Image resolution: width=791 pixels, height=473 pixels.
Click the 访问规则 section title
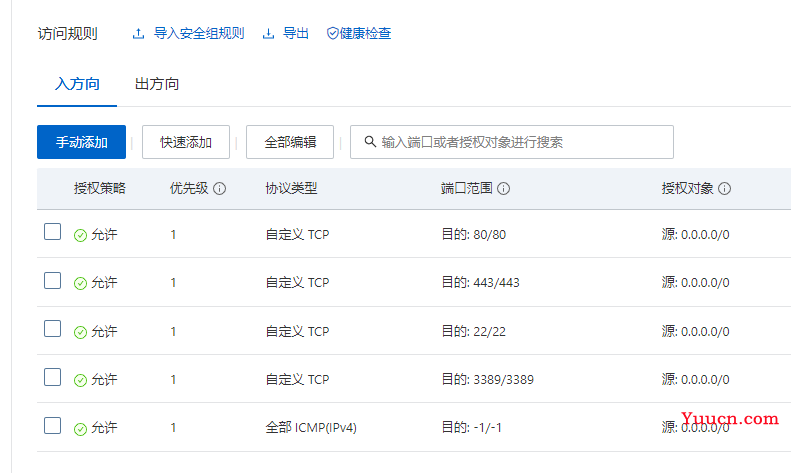[x=68, y=34]
